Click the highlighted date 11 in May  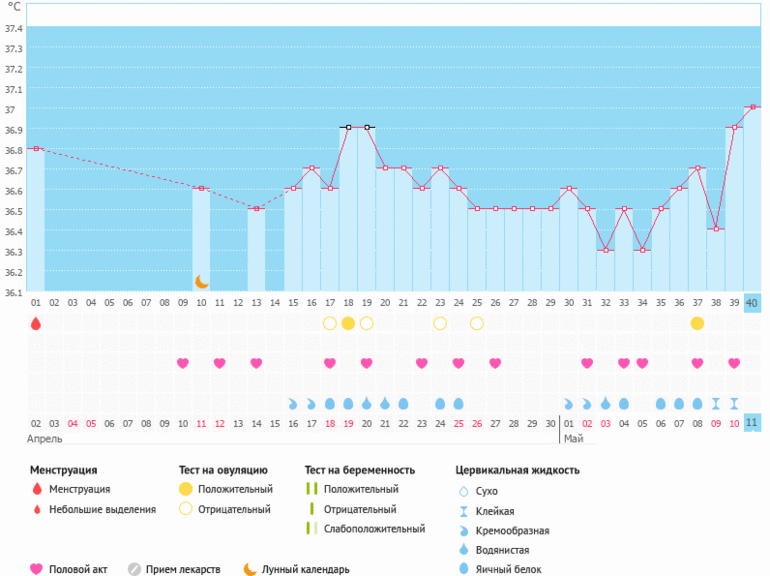click(752, 423)
